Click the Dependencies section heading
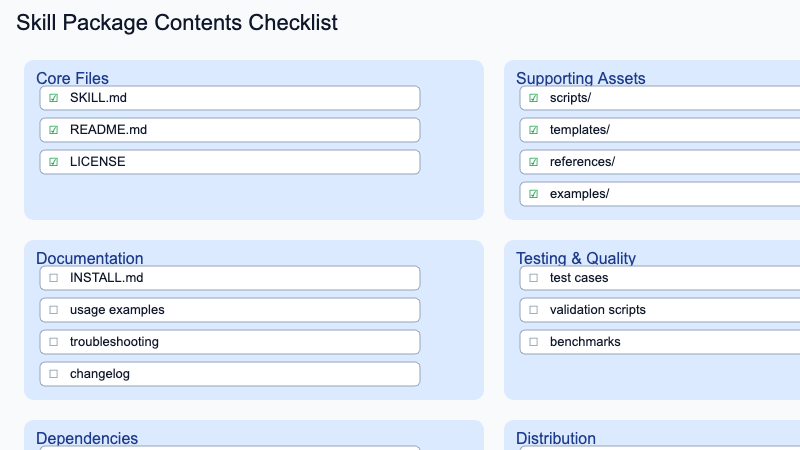The height and width of the screenshot is (450, 800). tap(87, 438)
